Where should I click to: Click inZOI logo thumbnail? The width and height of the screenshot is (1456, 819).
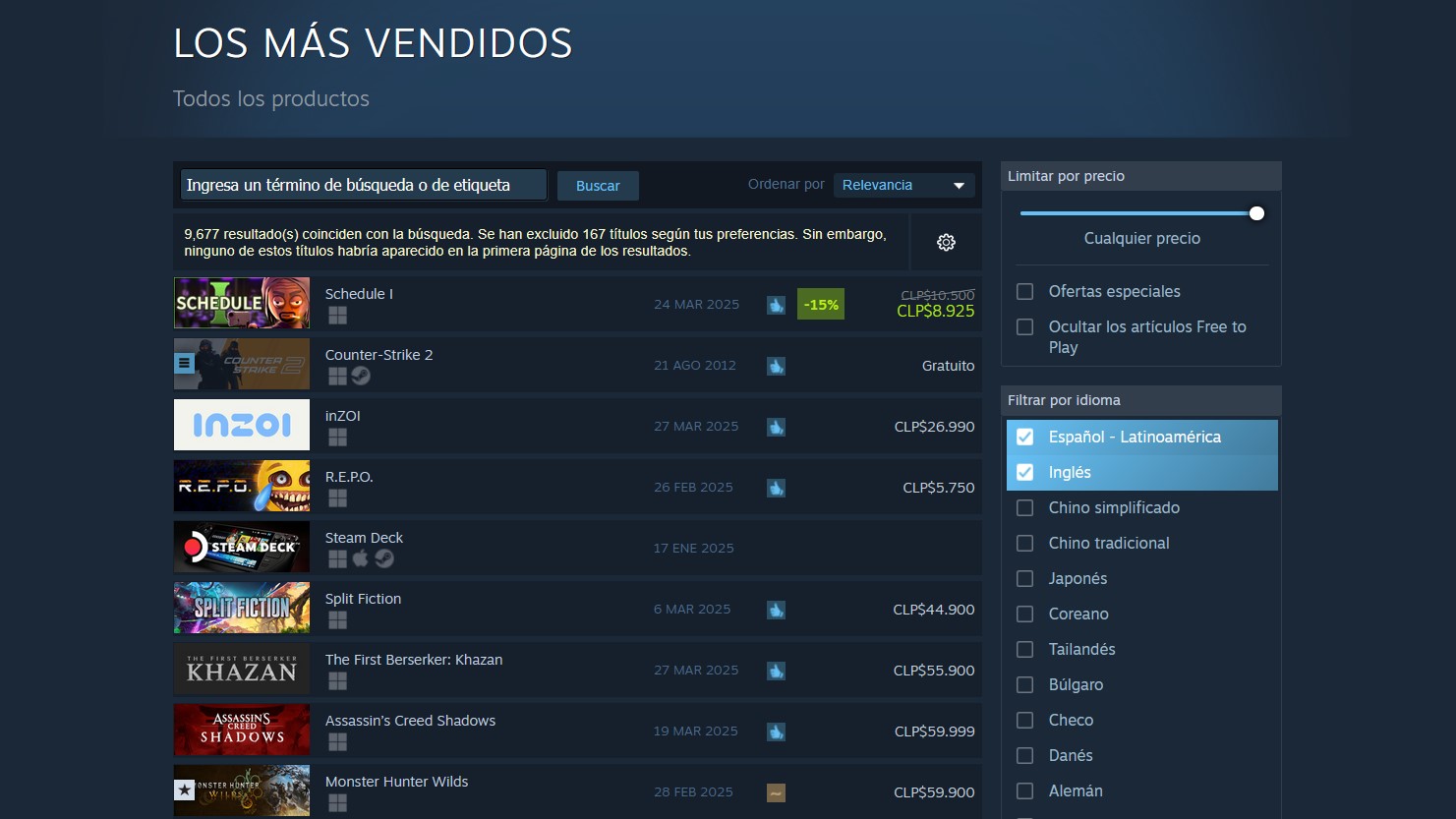242,425
